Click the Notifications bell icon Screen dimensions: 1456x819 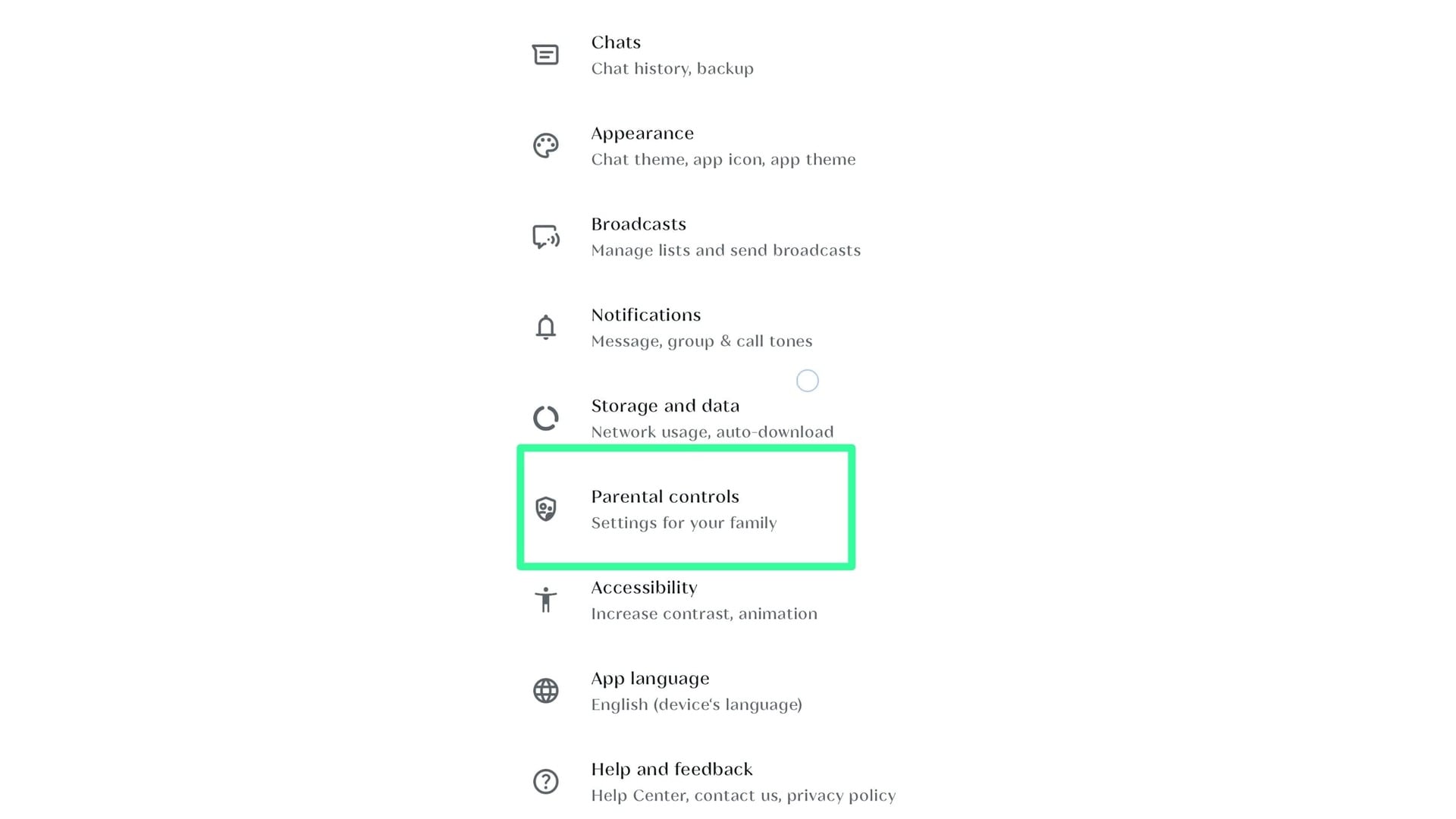[545, 328]
